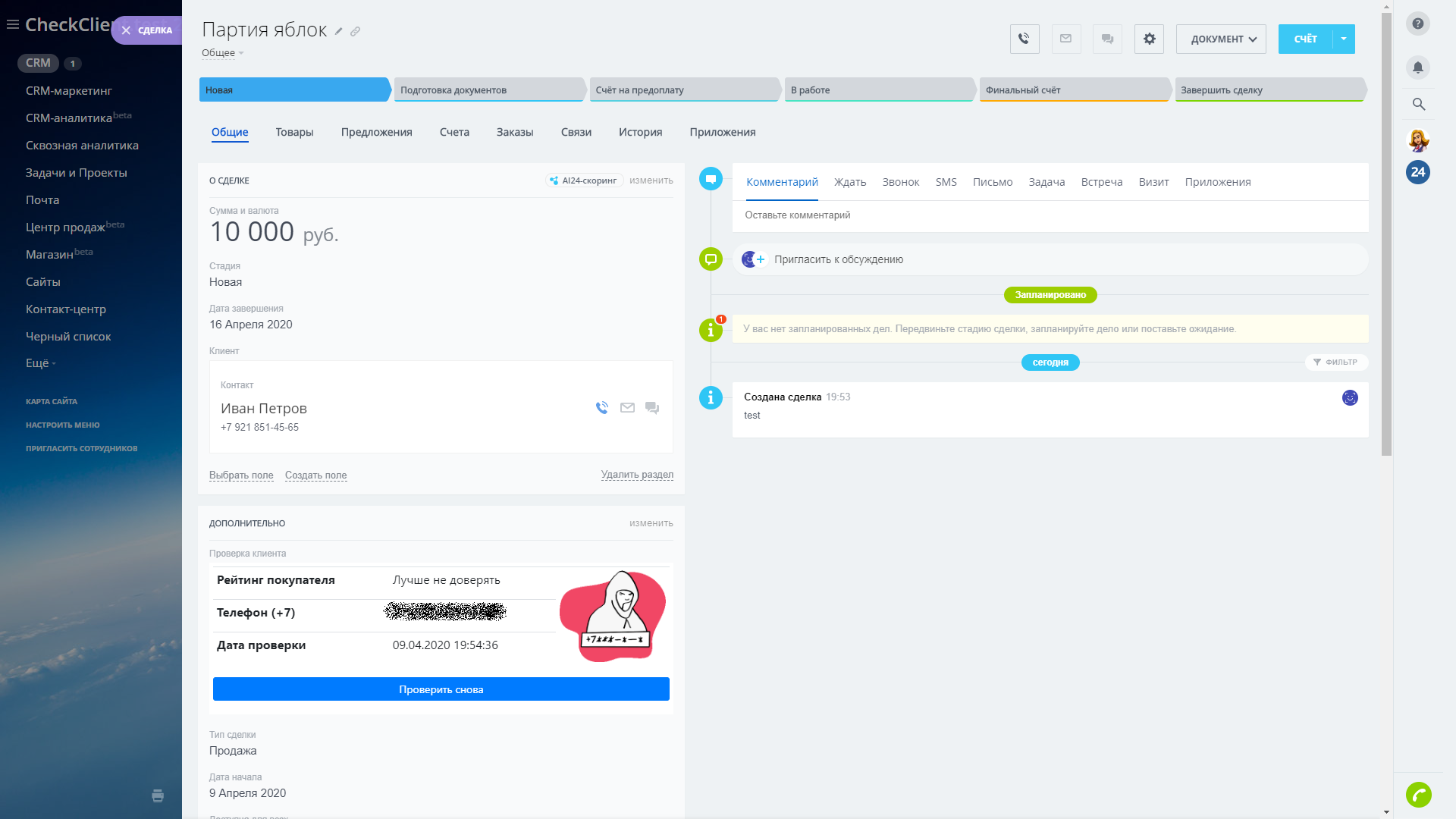Click edit pencil next to deal title
Screen dimensions: 1456x819
point(339,32)
